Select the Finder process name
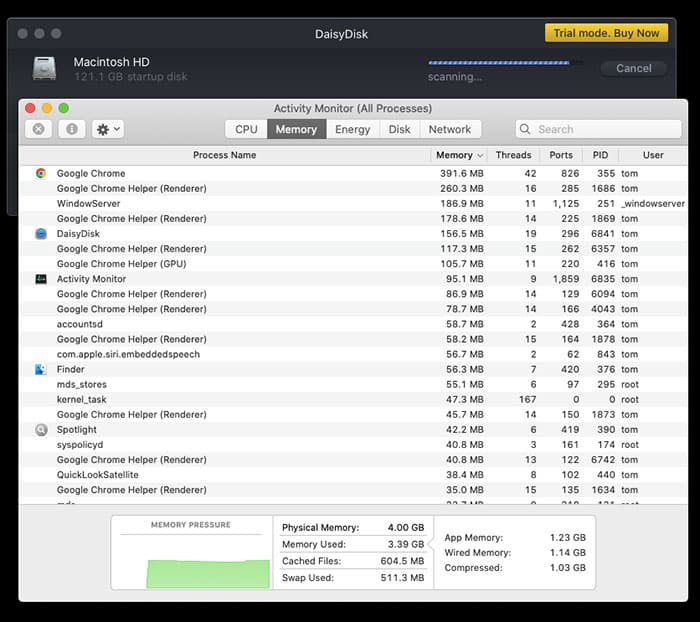Viewport: 700px width, 622px height. tap(71, 369)
